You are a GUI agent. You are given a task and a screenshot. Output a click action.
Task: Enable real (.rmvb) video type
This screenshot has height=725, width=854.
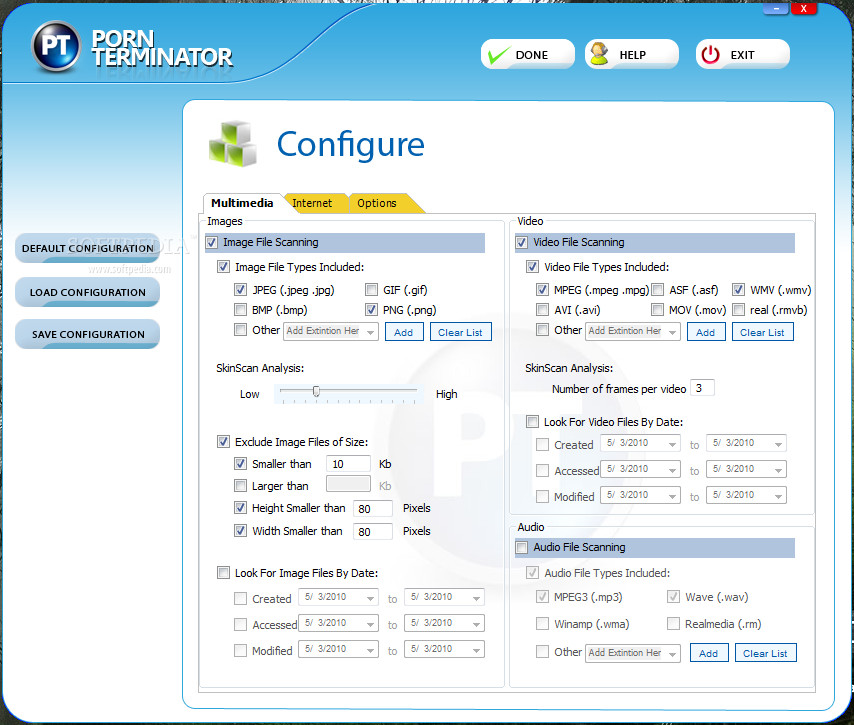coord(739,310)
